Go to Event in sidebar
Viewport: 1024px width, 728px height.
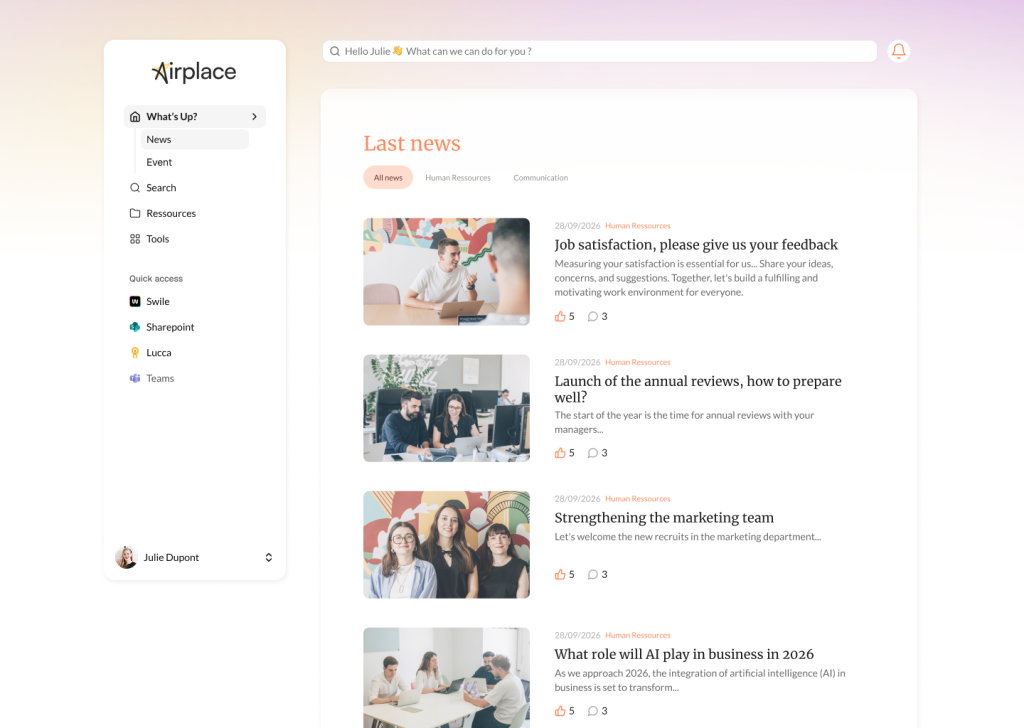coord(159,162)
